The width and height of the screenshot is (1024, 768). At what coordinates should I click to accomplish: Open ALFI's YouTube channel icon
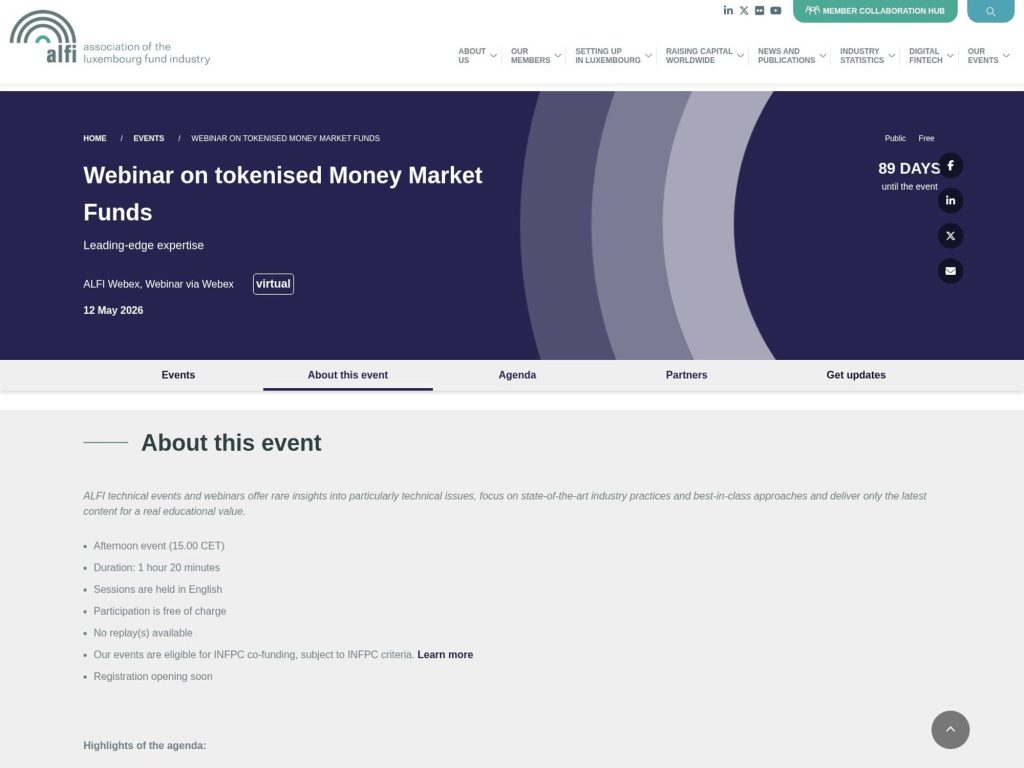(776, 10)
